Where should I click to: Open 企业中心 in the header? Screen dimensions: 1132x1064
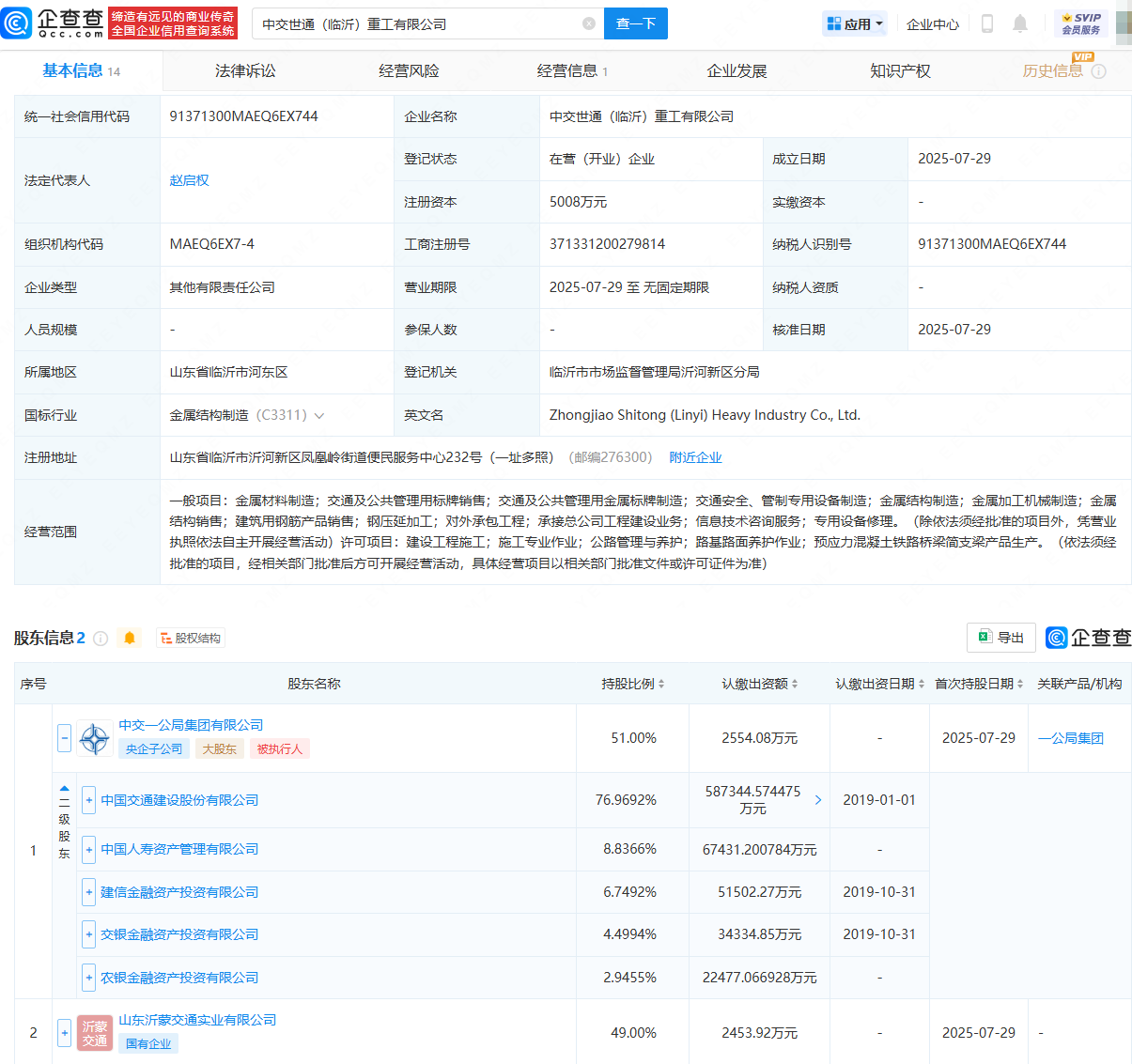933,23
